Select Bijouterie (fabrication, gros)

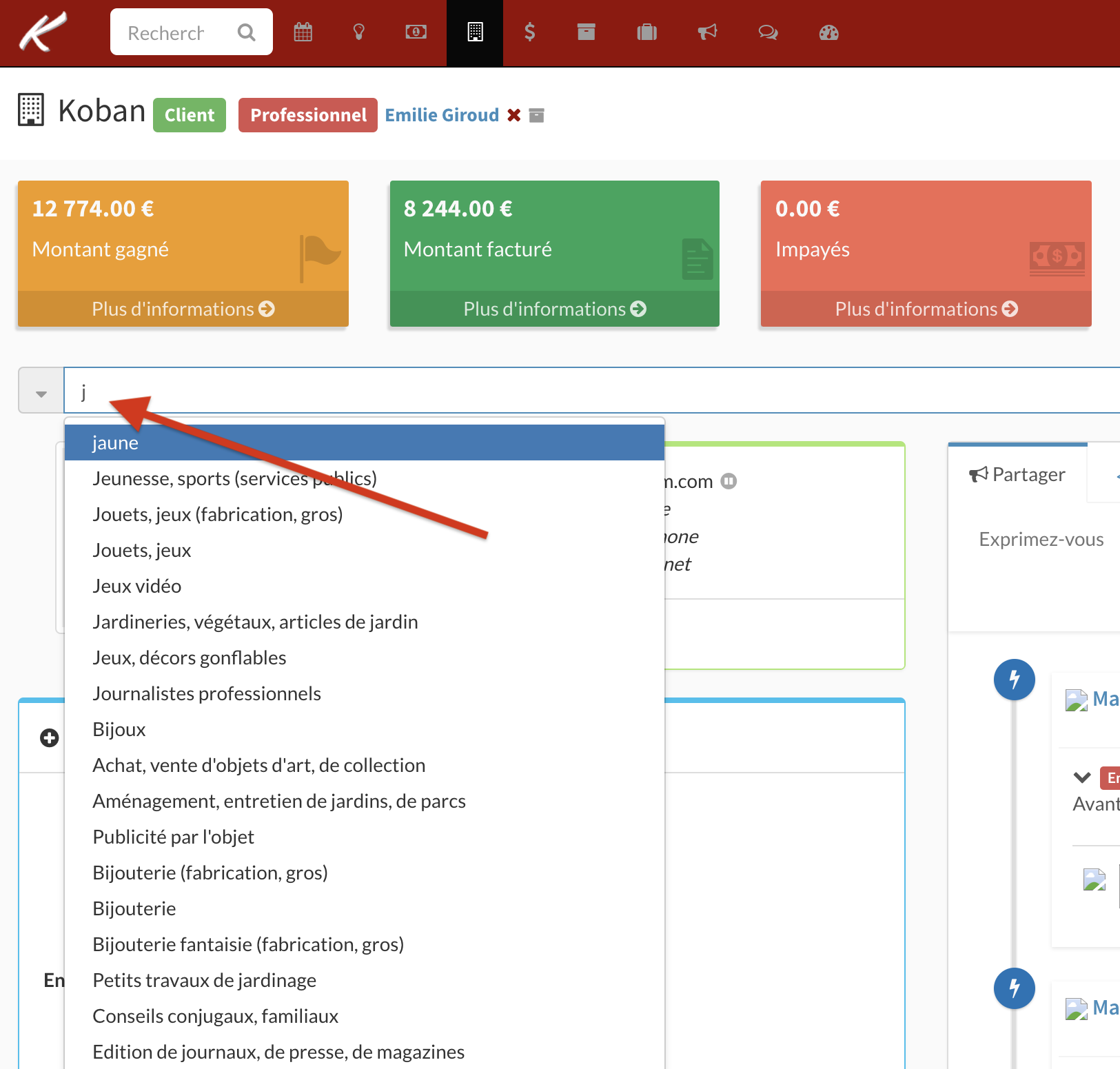(x=365, y=873)
